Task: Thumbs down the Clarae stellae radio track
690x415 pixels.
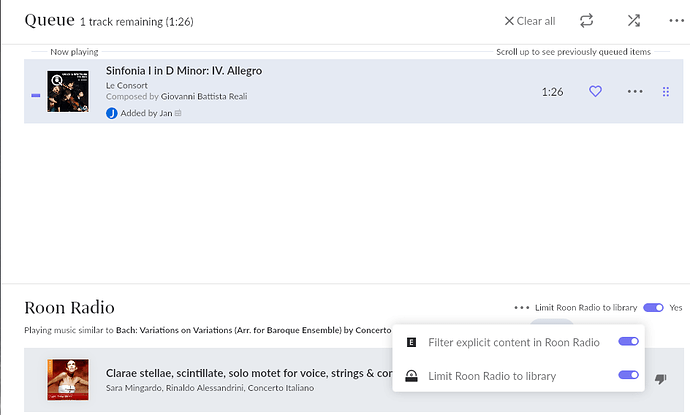Action: point(661,379)
